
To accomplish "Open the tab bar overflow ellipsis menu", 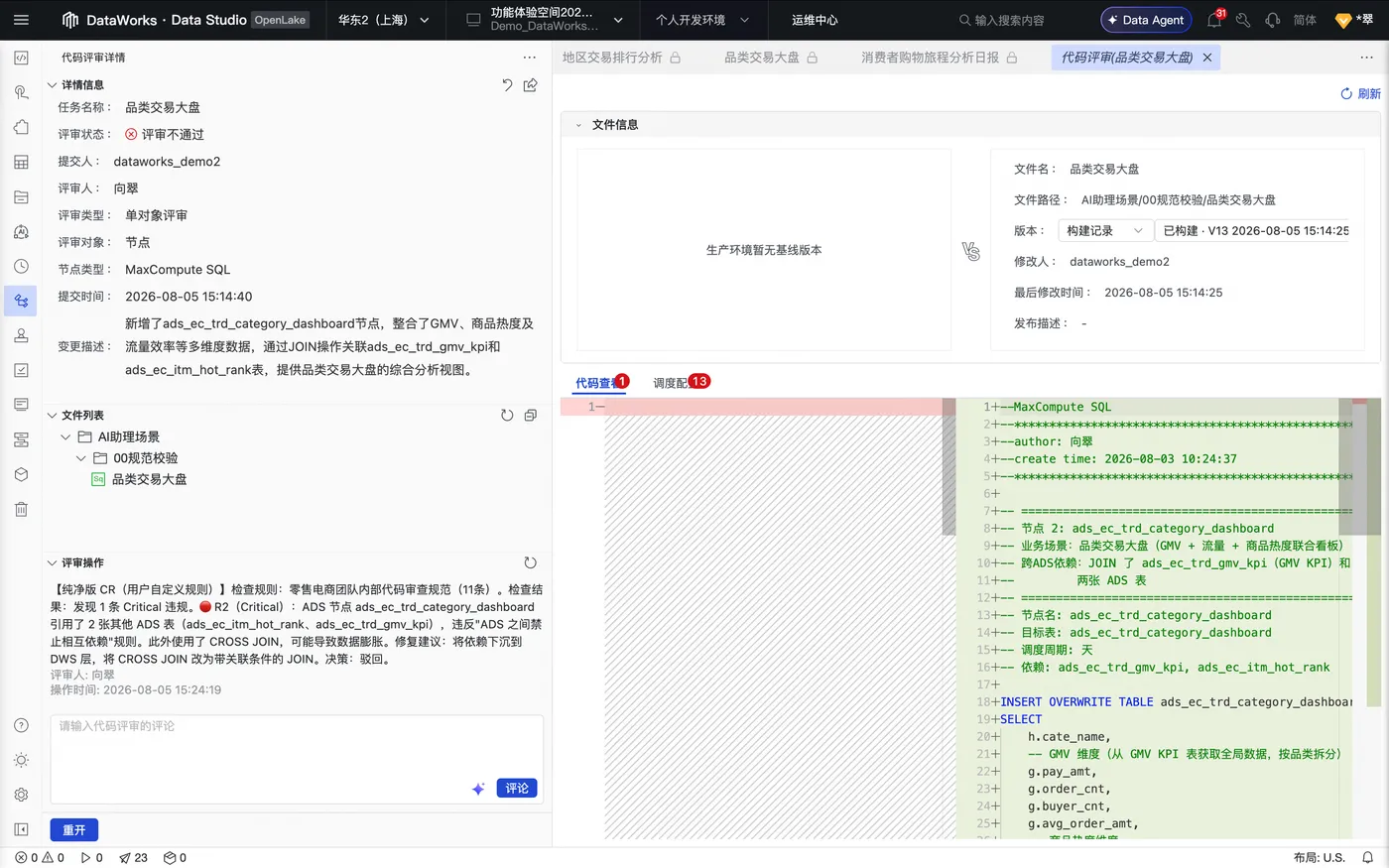I will pyautogui.click(x=1367, y=58).
